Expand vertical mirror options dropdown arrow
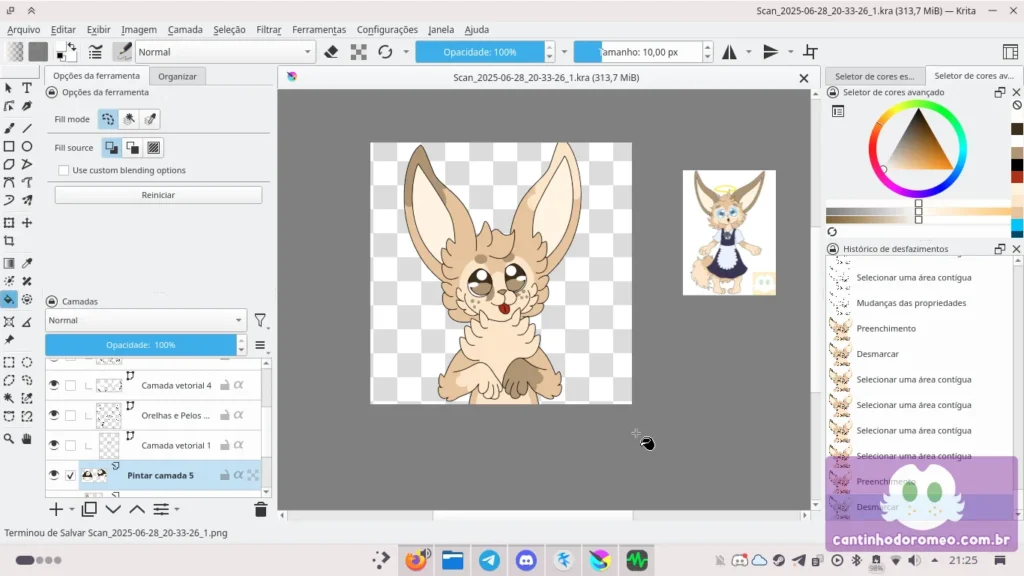 pos(790,52)
